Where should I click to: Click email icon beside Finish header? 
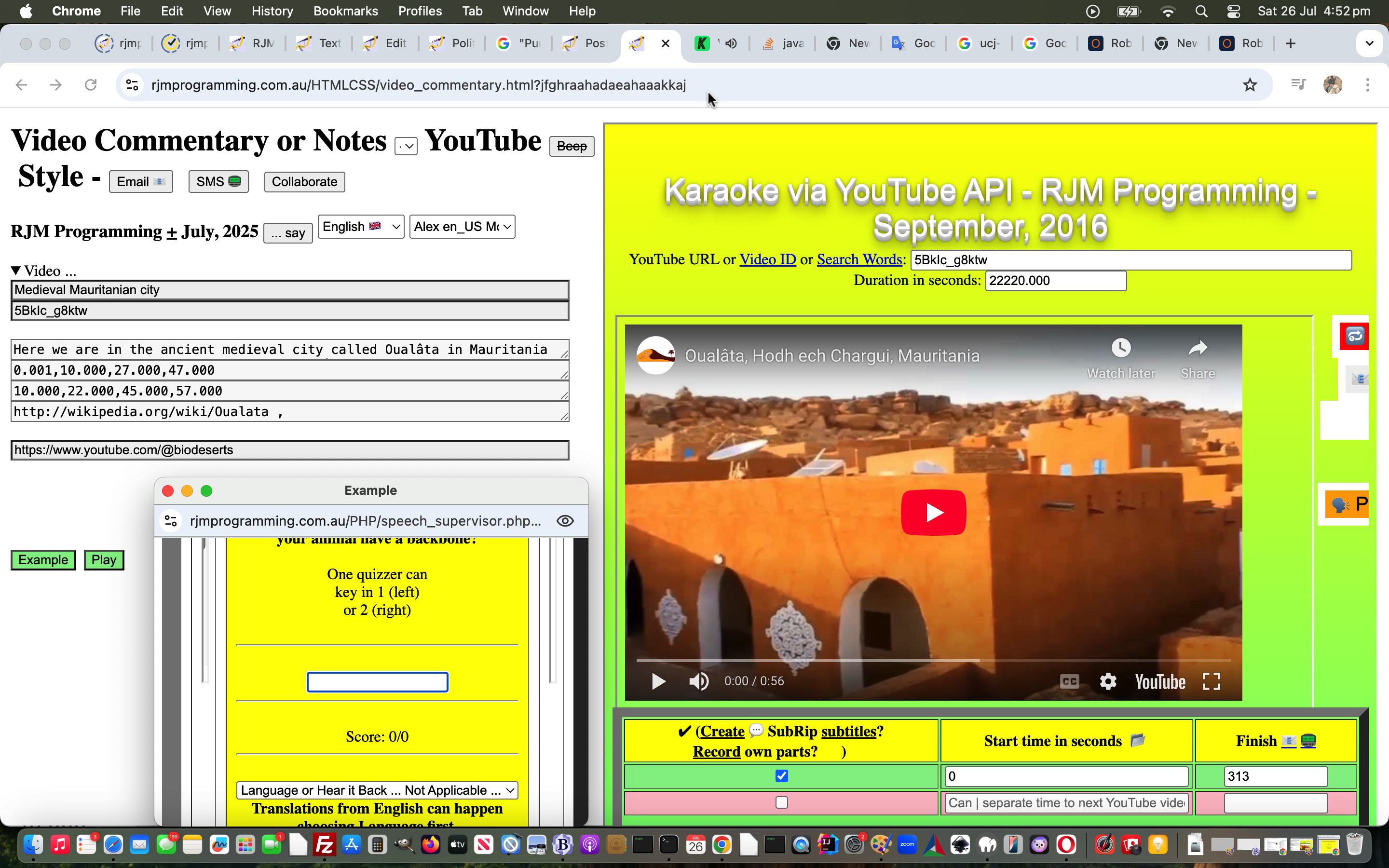point(1289,741)
